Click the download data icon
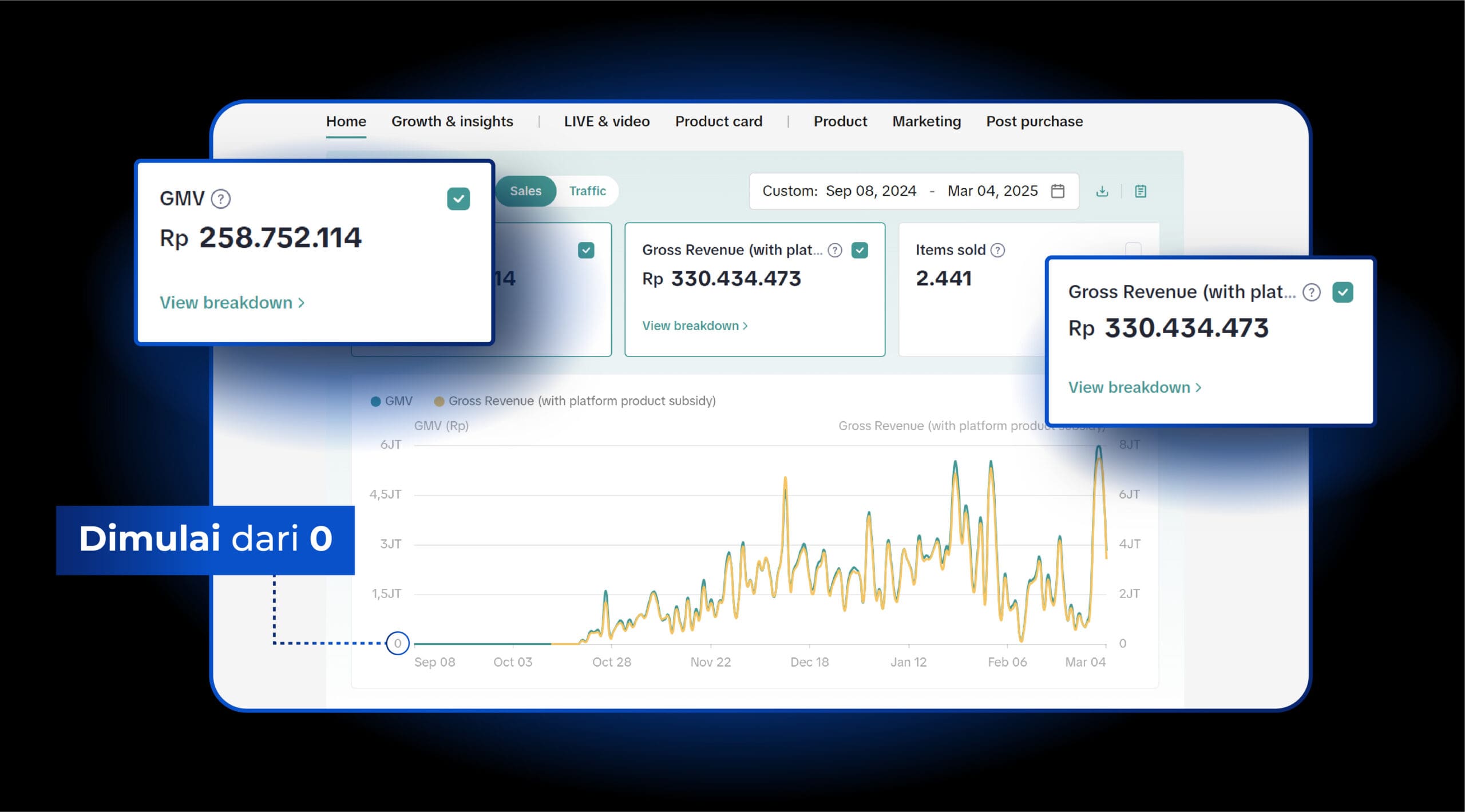Screen dimensions: 1465x812 pyautogui.click(x=1102, y=191)
